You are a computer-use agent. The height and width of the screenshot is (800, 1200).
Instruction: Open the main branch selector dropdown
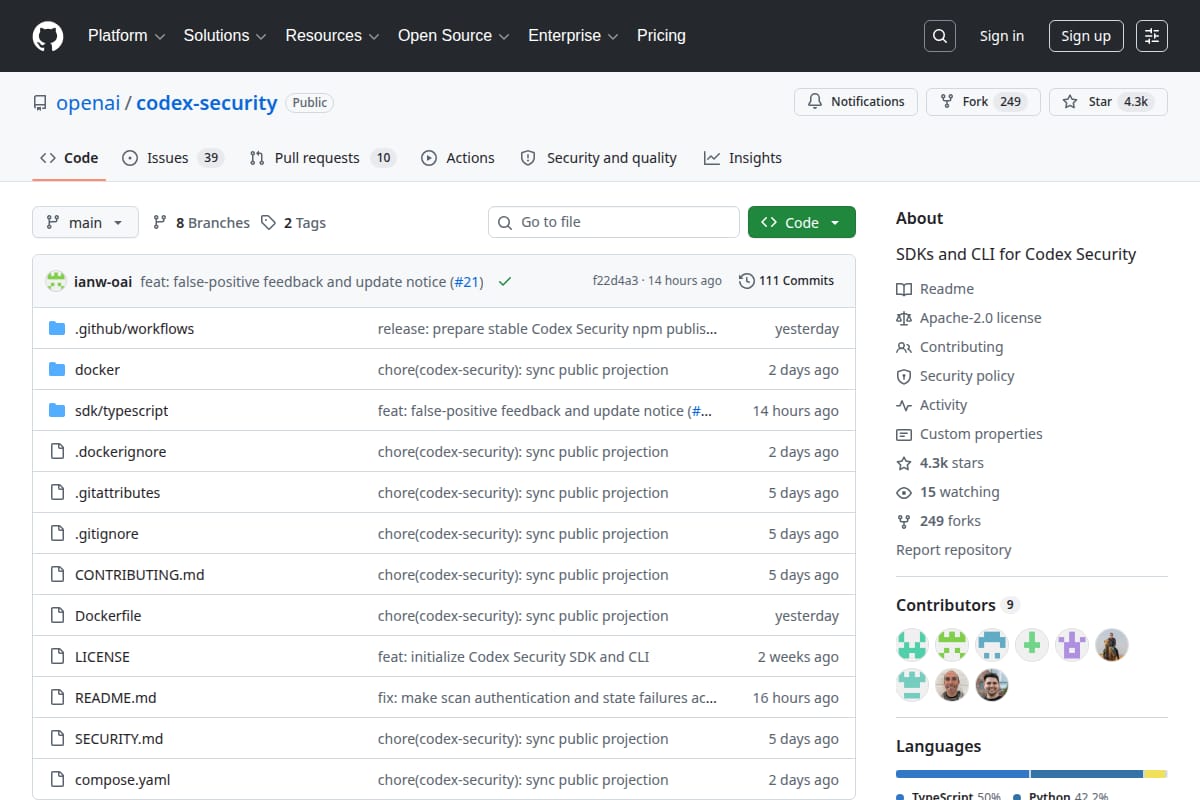(x=85, y=223)
